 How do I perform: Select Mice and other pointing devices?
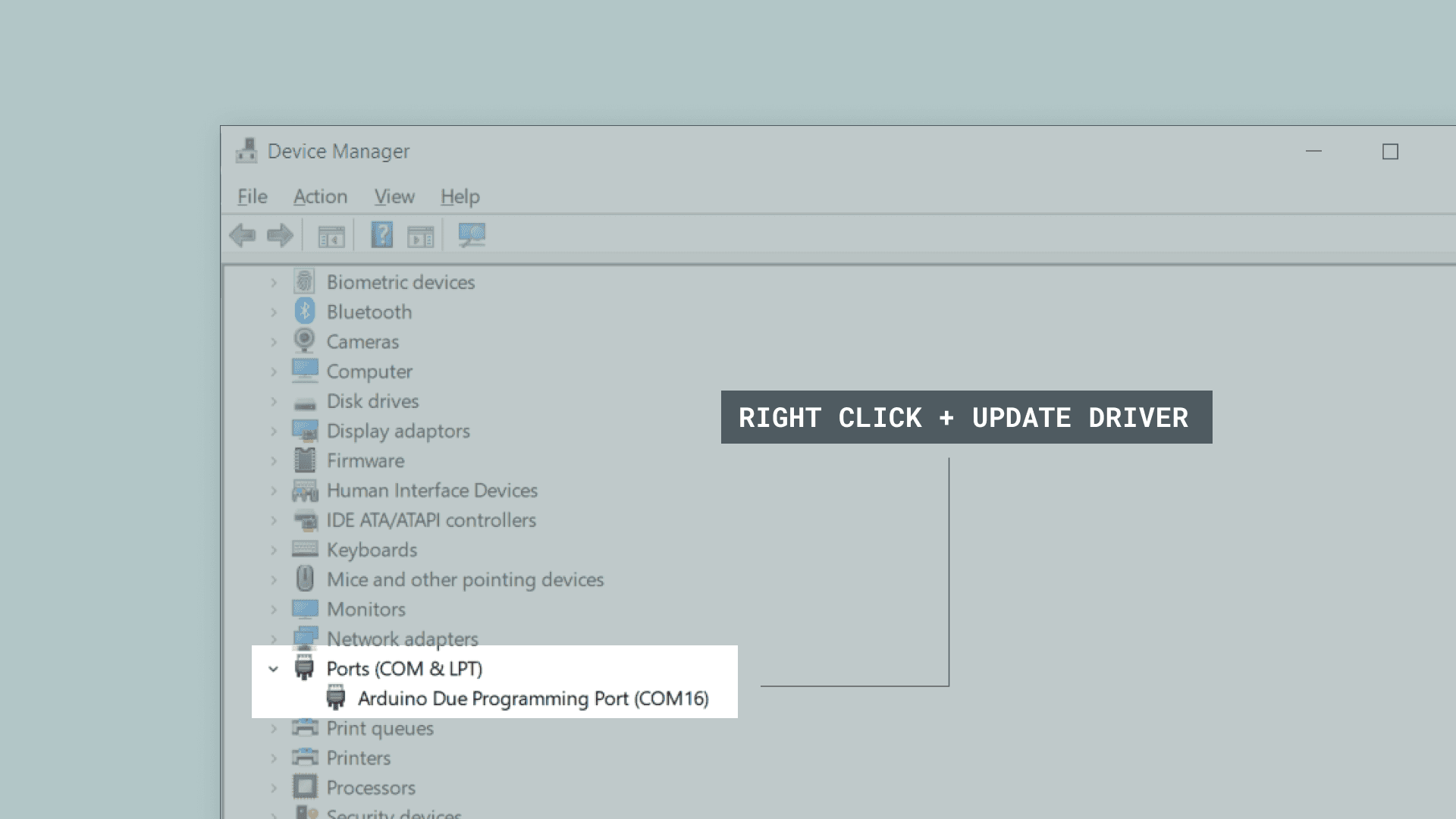[465, 580]
